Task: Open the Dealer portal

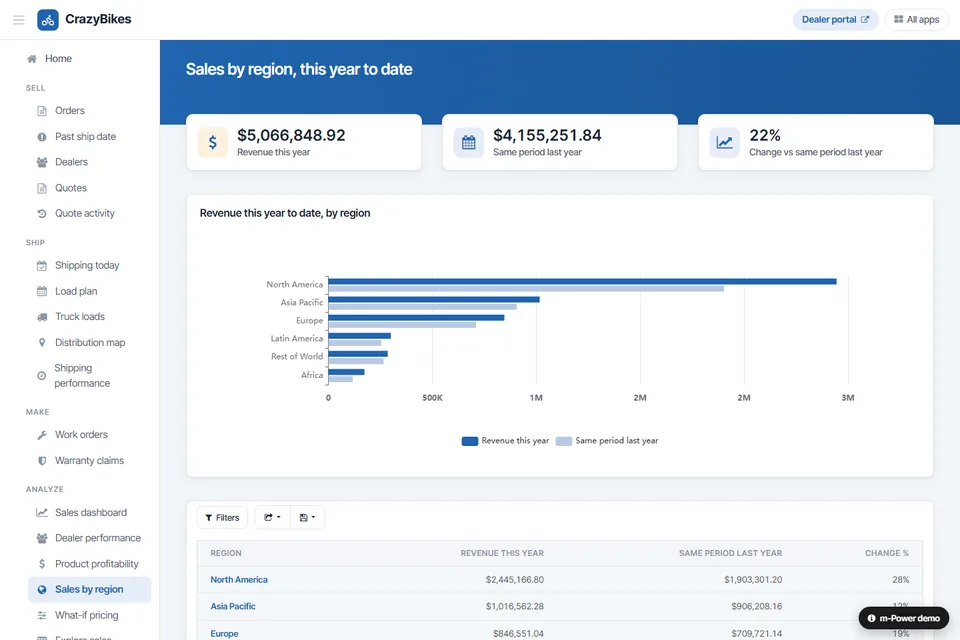Action: (x=835, y=20)
